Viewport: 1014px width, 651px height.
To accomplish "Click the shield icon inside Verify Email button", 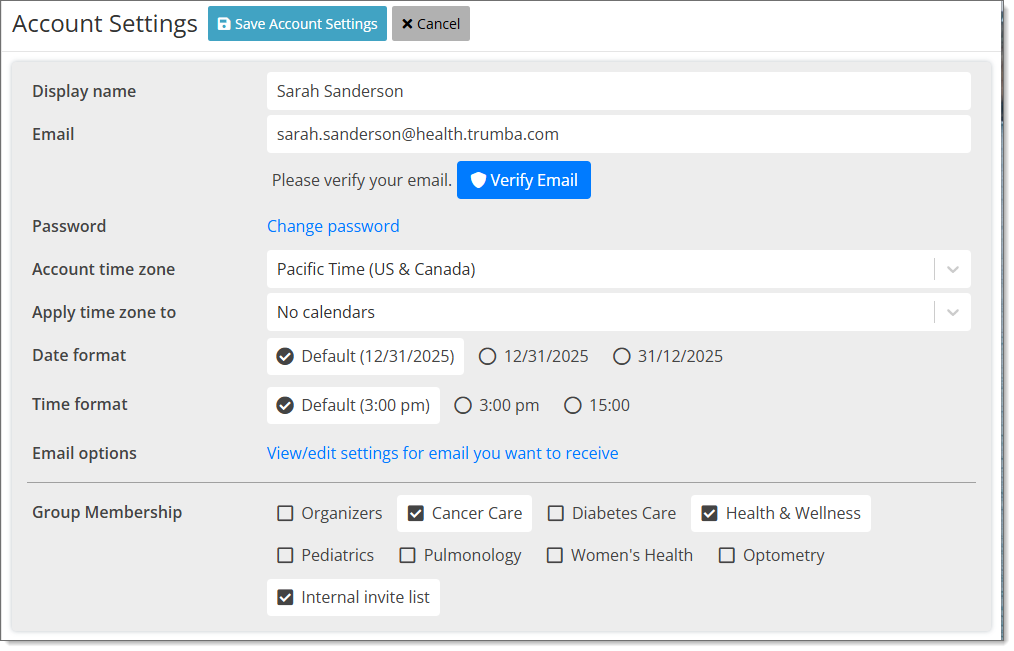I will tap(478, 180).
